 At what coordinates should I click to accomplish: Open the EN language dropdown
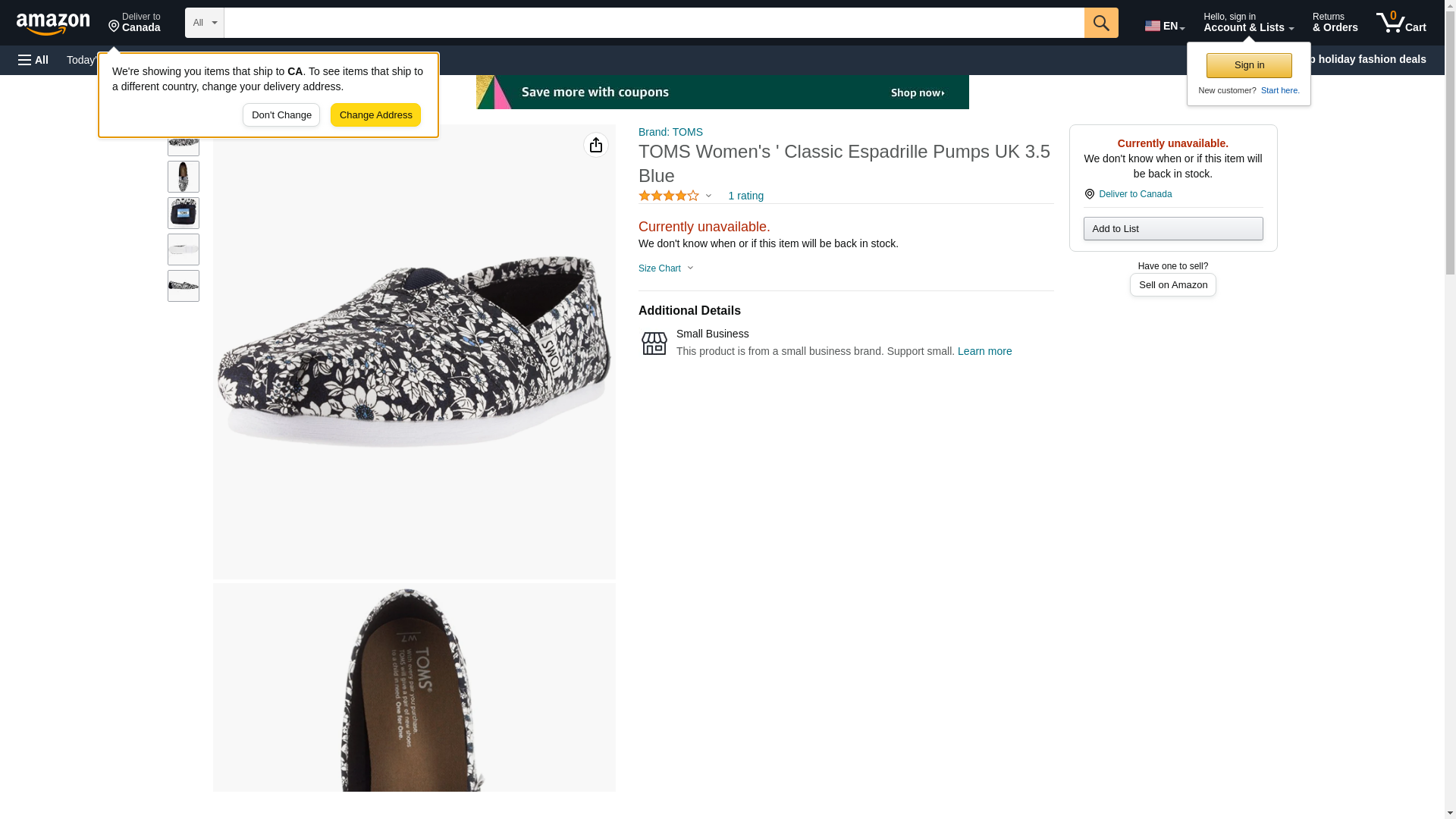coord(1165,24)
